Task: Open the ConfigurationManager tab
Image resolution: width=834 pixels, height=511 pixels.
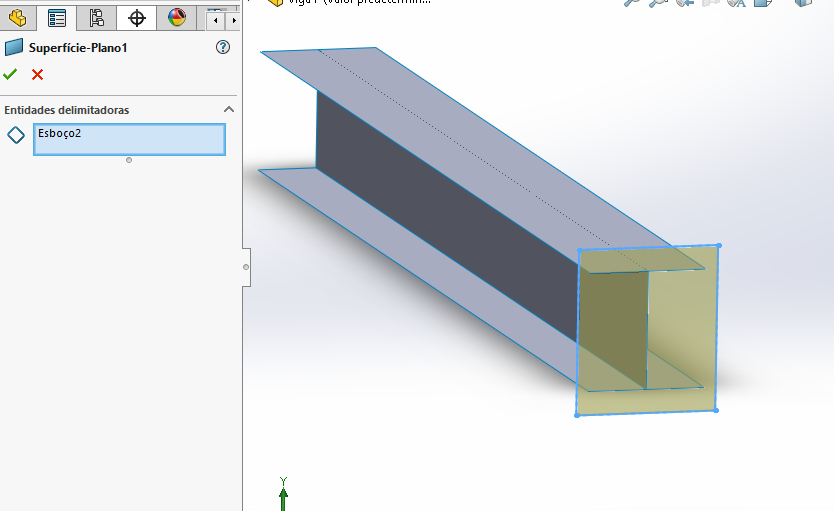Action: coord(96,18)
